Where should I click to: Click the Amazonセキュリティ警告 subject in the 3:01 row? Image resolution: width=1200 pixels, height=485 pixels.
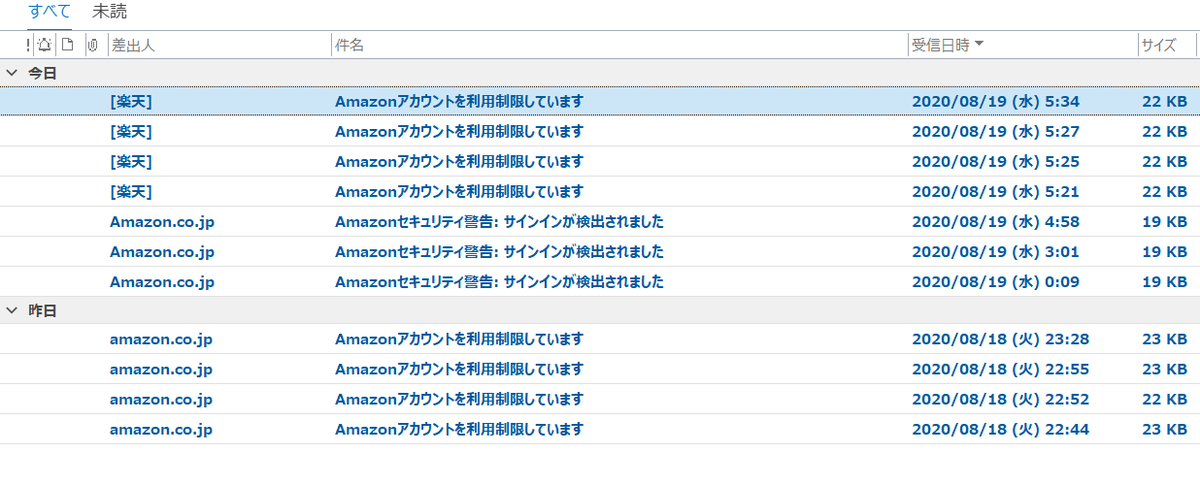499,252
